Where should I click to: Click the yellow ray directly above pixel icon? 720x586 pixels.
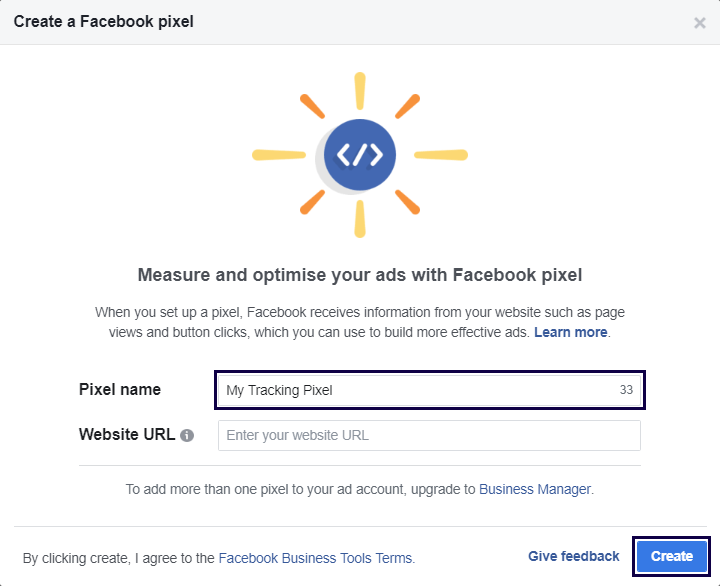click(360, 91)
